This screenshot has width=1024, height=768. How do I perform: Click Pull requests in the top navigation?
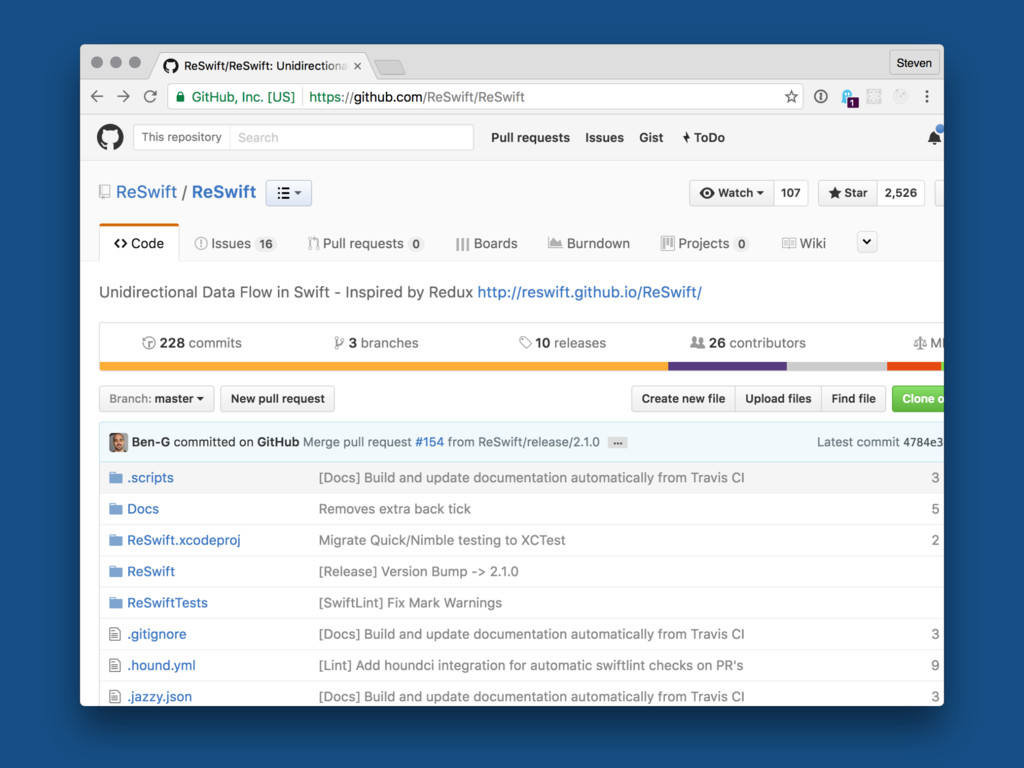point(530,138)
